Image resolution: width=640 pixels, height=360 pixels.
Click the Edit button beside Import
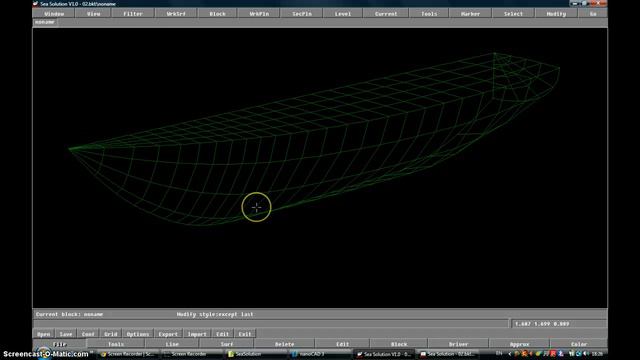tap(222, 334)
